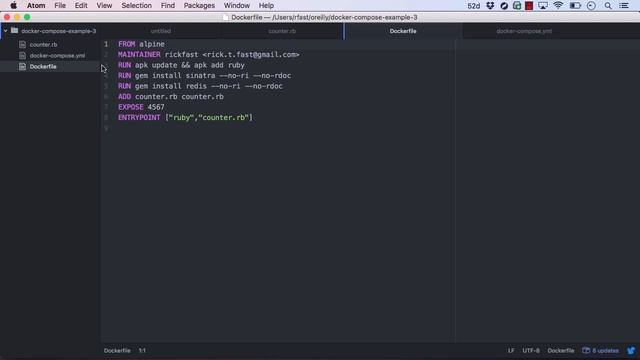Viewport: 640px width, 360px height.
Task: Click the FROM keyword on line 1
Action: click(x=127, y=44)
